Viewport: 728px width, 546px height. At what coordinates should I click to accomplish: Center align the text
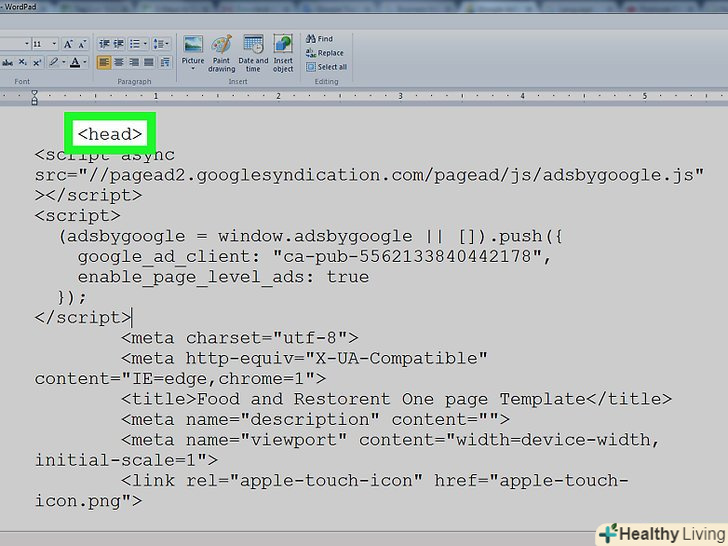point(119,62)
